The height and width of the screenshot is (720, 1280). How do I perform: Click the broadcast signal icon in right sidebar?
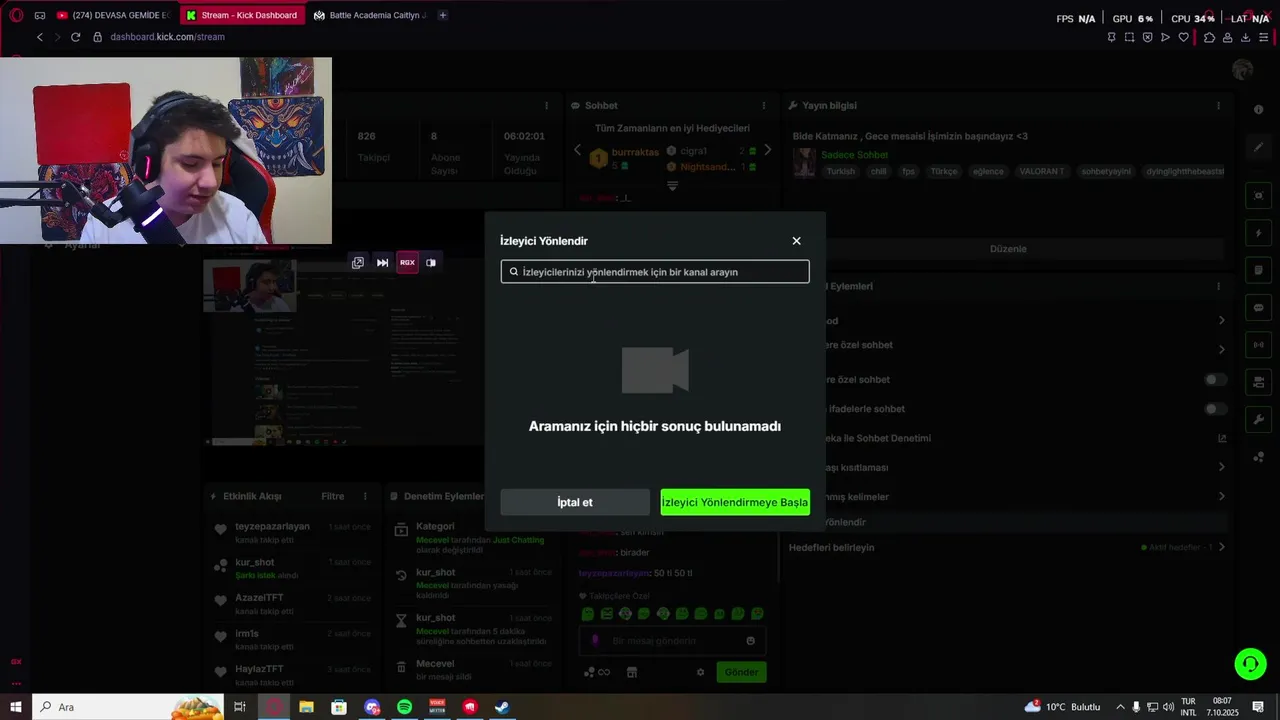click(1259, 345)
